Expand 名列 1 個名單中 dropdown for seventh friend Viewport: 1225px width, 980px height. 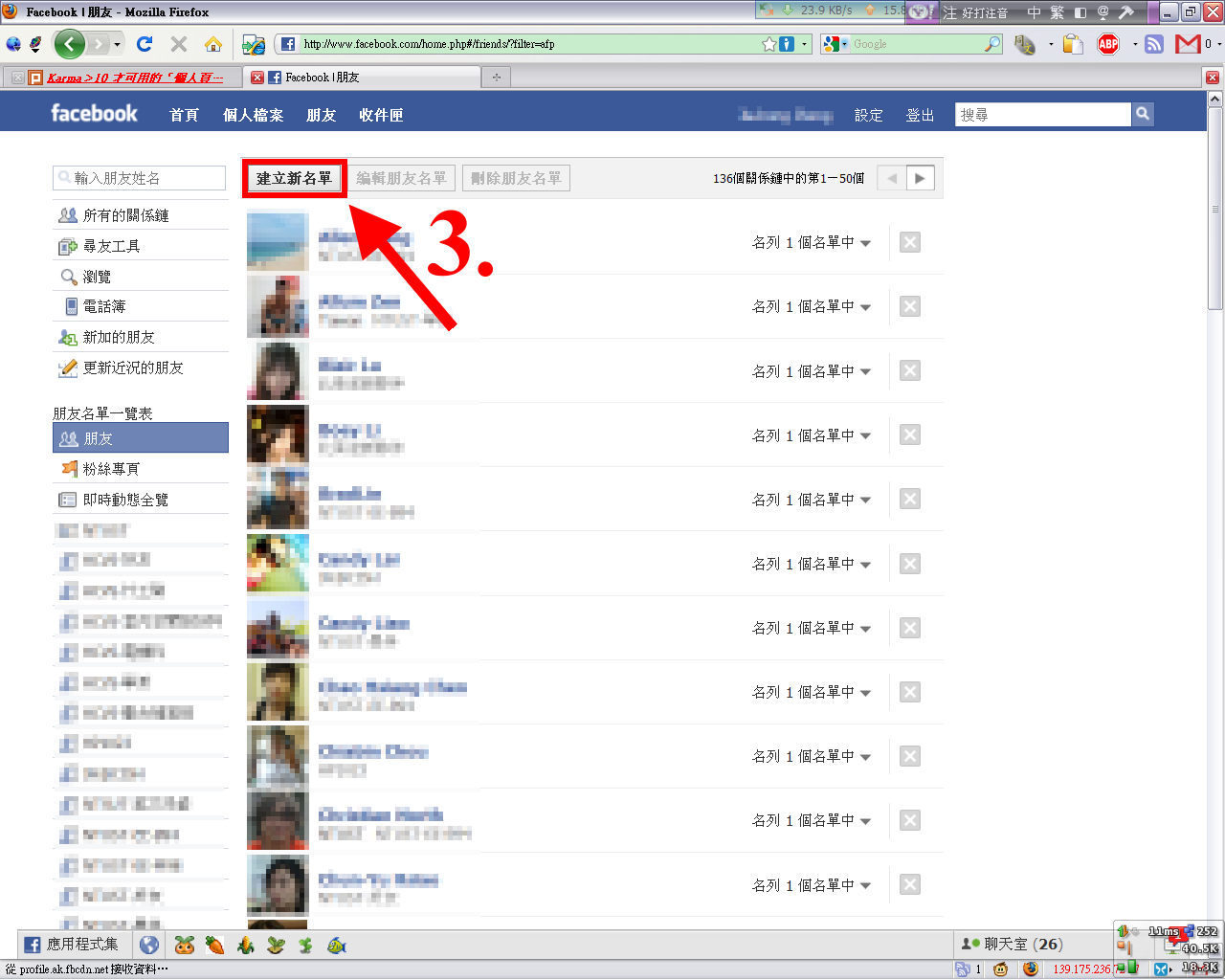pos(812,628)
